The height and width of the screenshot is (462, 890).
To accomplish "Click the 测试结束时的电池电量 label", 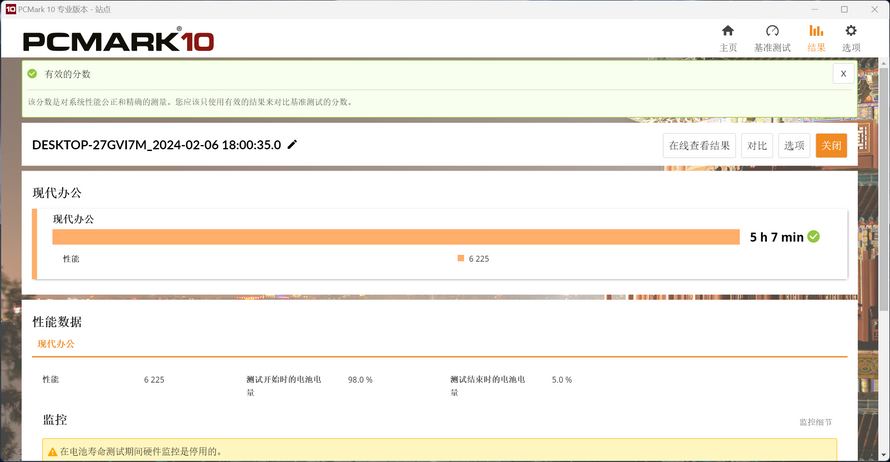I will click(488, 385).
